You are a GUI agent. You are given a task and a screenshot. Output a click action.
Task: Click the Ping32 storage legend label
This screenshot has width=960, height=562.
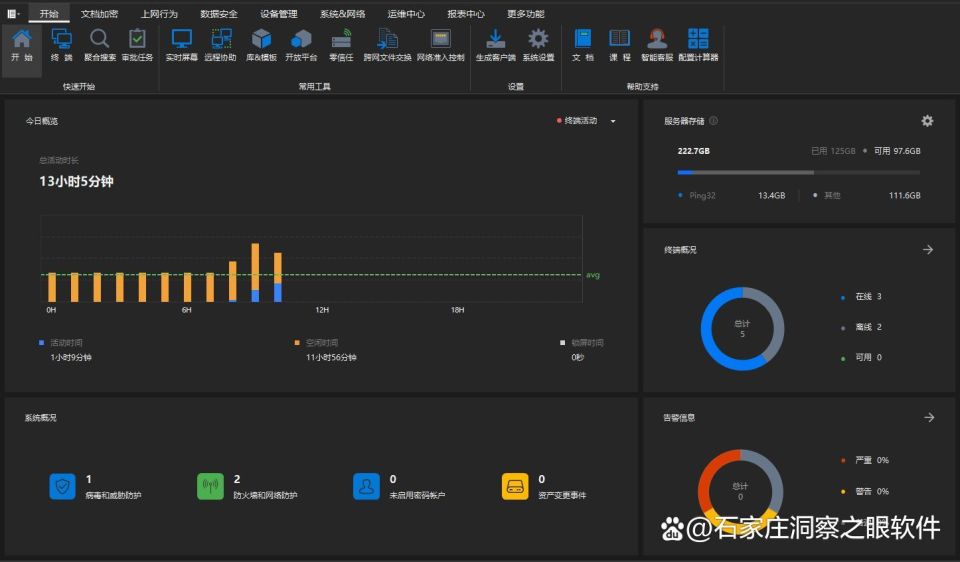(702, 195)
